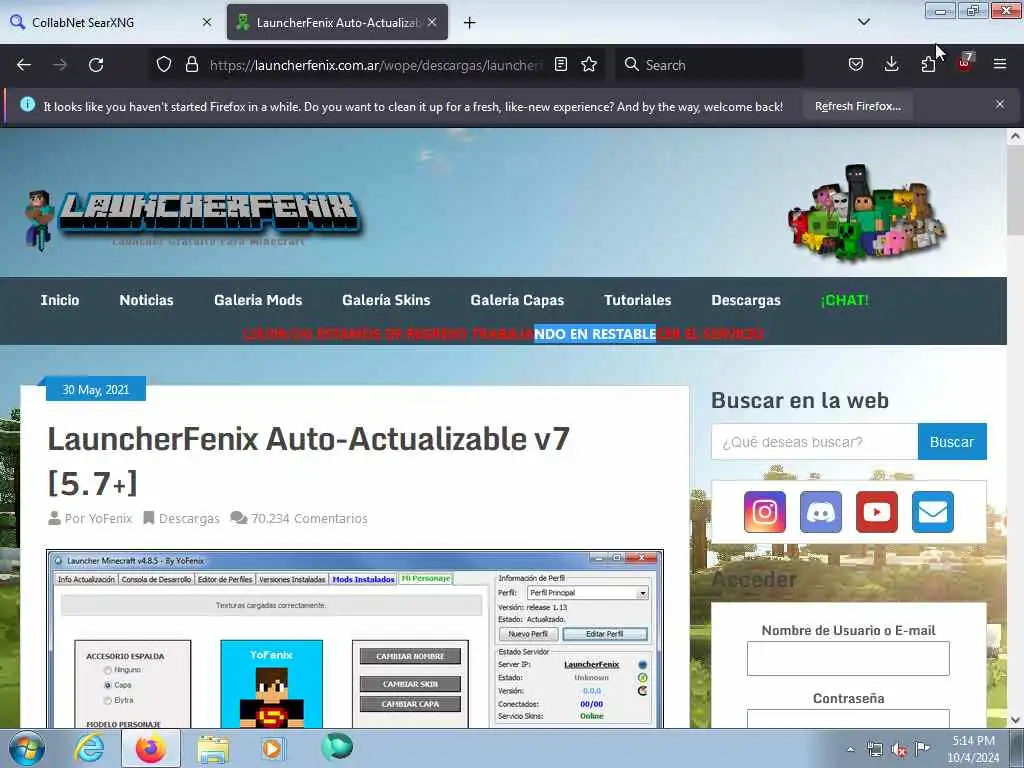Image resolution: width=1024 pixels, height=768 pixels.
Task: Open the Windows Start menu orb
Action: [x=25, y=748]
